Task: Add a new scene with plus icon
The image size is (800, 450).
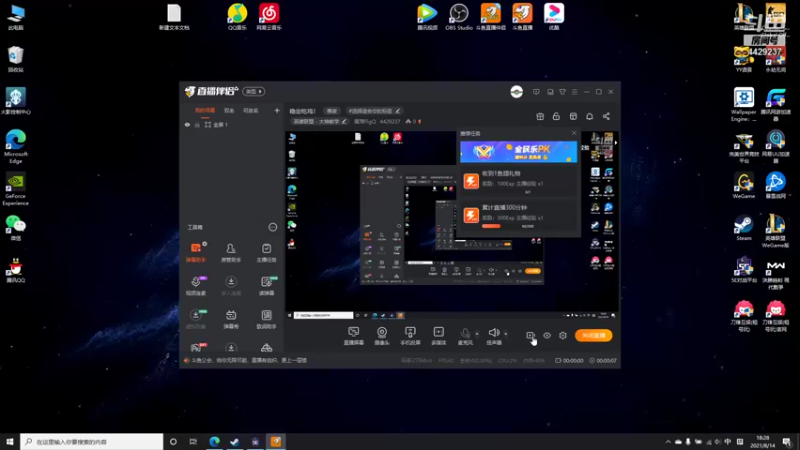Action: click(277, 110)
